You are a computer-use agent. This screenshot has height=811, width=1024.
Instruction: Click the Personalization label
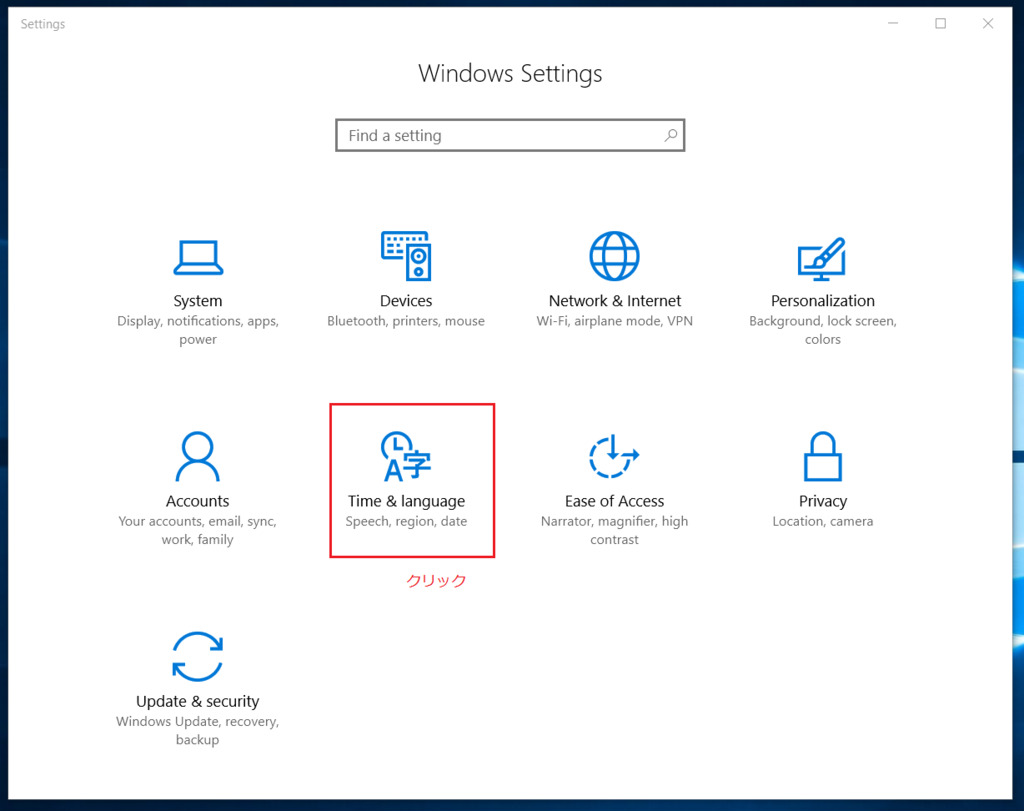822,301
